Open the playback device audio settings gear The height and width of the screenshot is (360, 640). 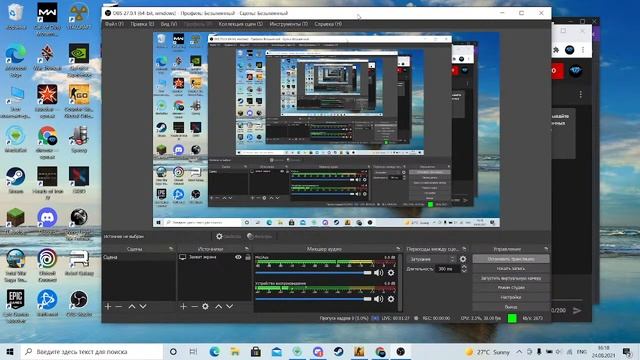[391, 299]
